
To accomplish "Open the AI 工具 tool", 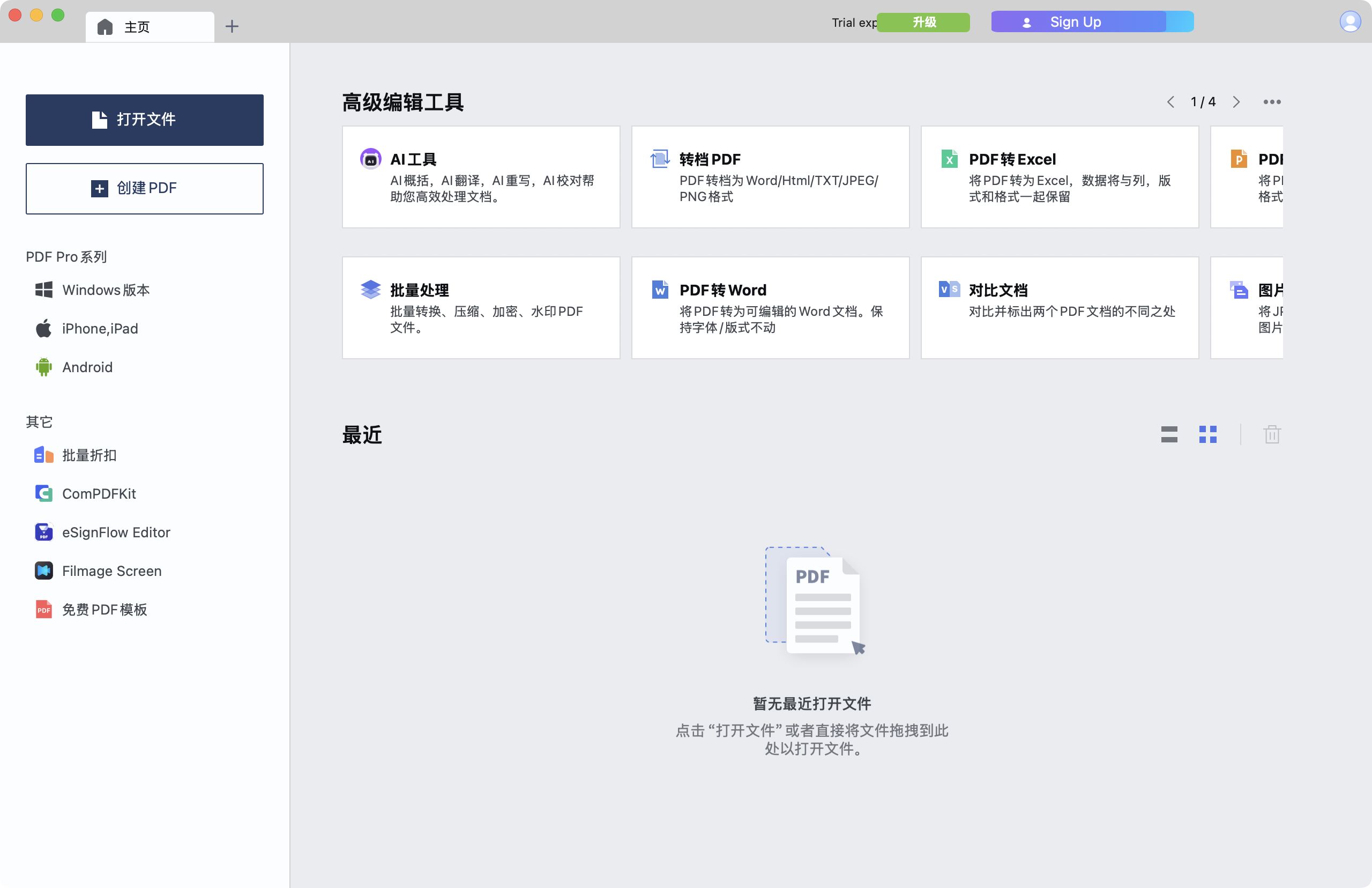I will coord(481,176).
